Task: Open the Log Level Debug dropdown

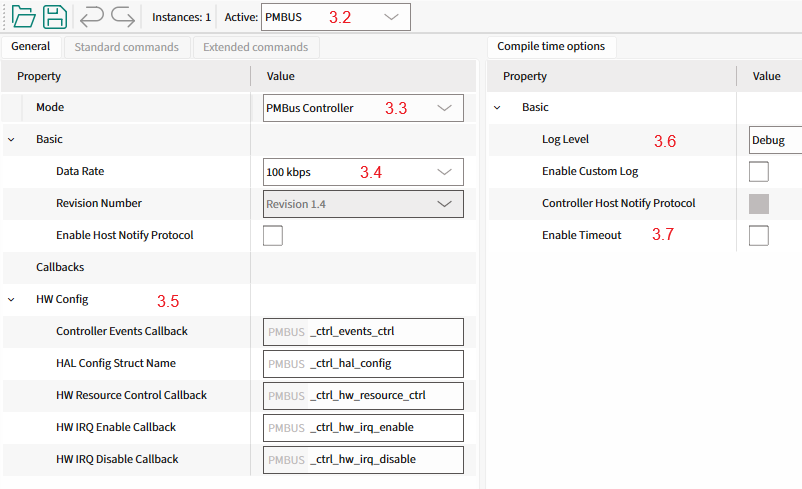Action: pos(775,140)
